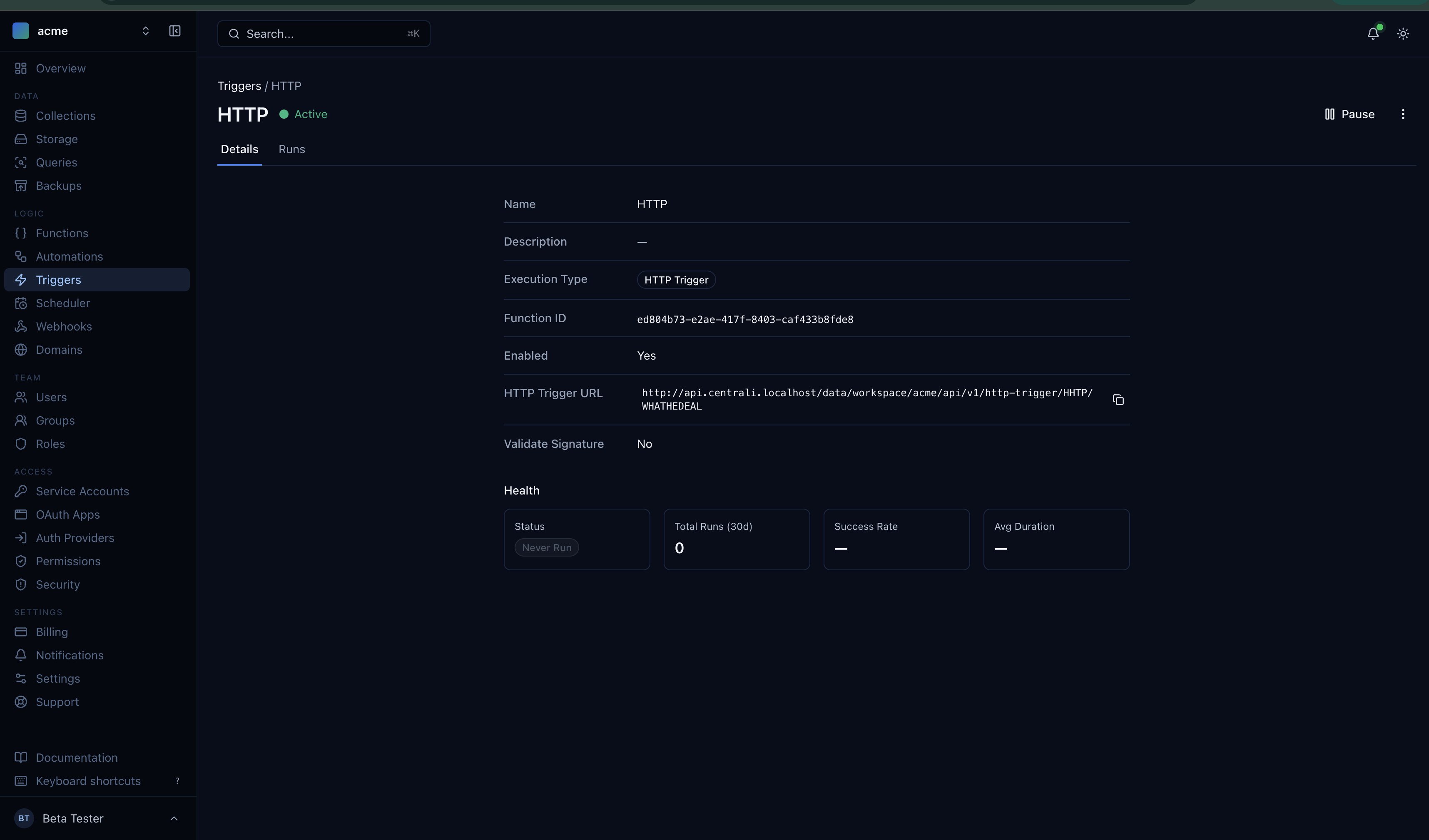Open the keyboard shortcuts help
This screenshot has height=840, width=1429.
88,780
